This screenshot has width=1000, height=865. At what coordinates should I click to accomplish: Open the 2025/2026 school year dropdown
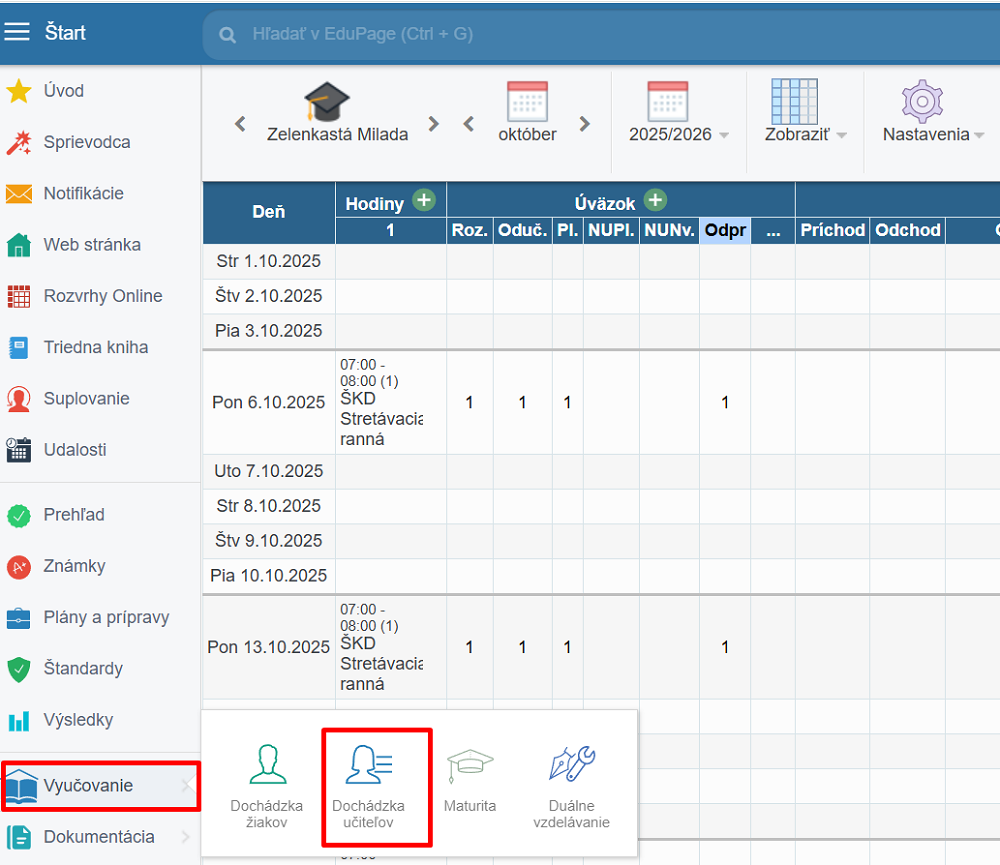tap(678, 134)
